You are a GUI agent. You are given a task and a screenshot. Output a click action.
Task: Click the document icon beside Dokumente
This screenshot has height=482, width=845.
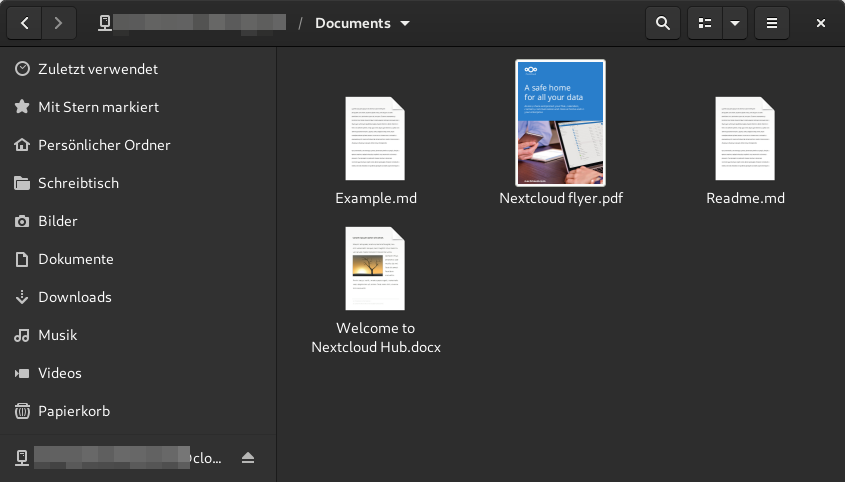(x=22, y=259)
